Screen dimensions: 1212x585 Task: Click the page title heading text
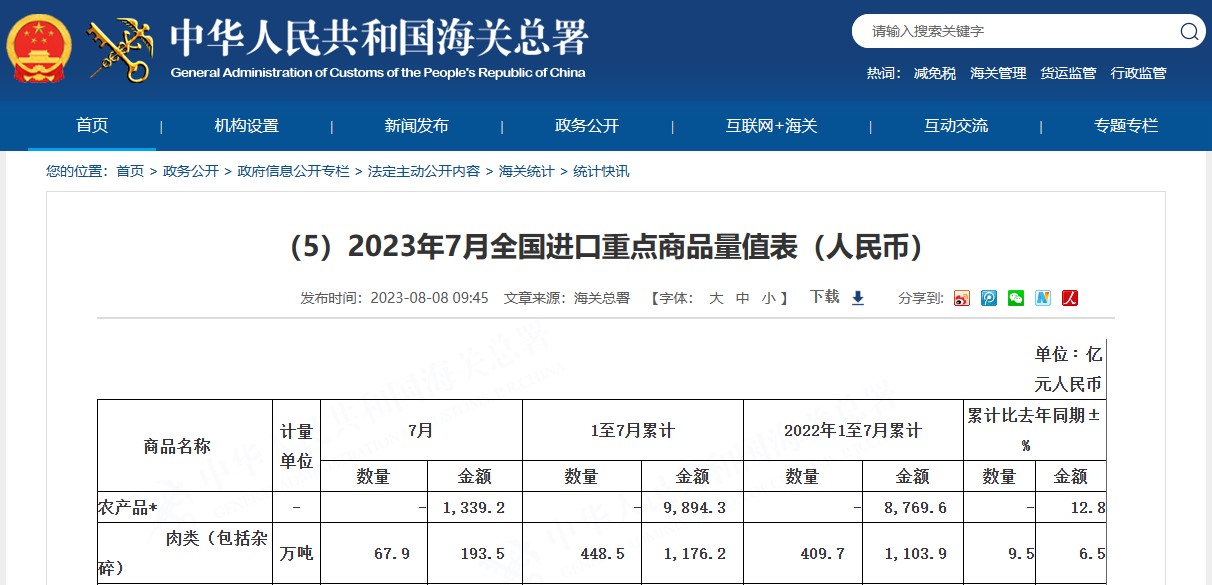point(605,248)
